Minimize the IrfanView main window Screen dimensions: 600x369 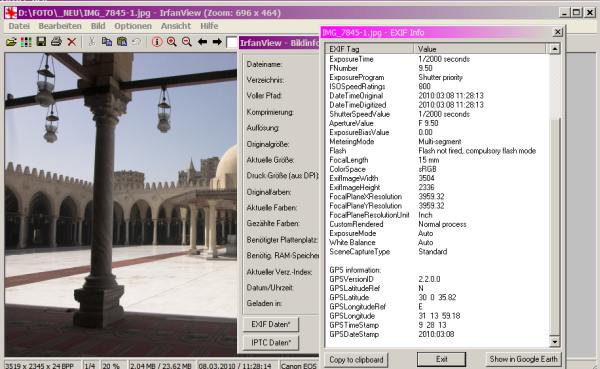click(x=564, y=13)
